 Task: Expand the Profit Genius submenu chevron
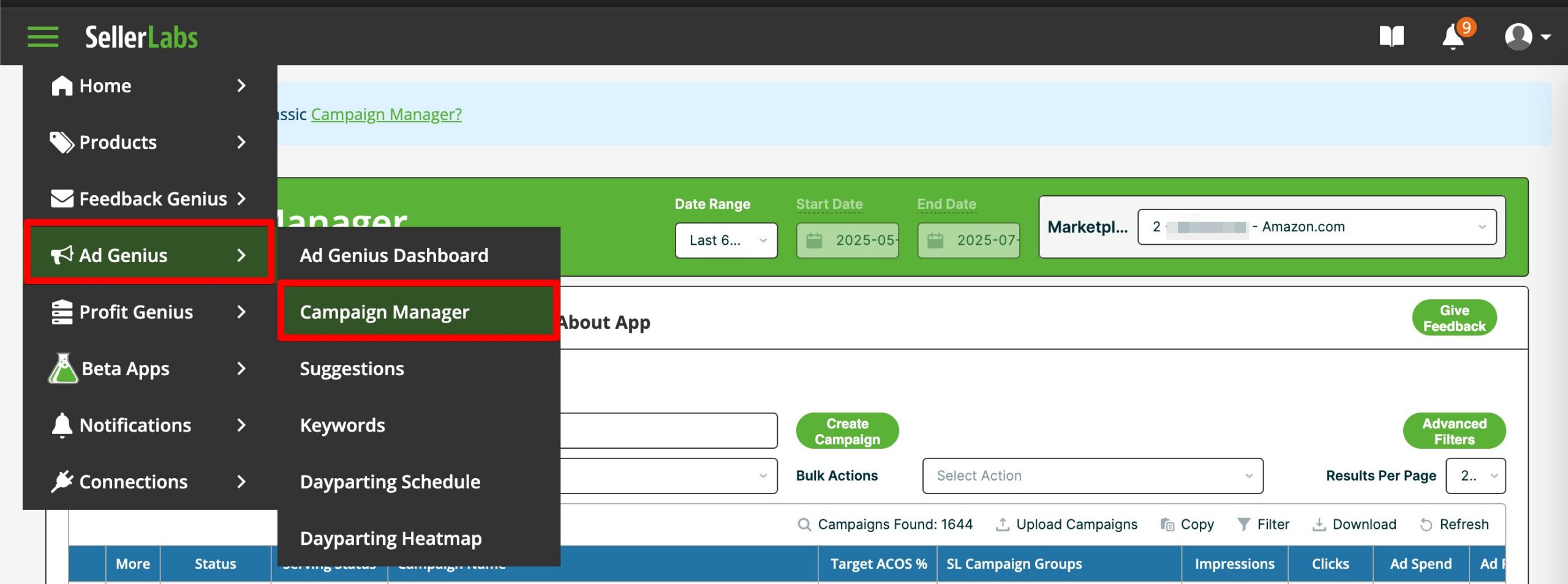pyautogui.click(x=241, y=312)
